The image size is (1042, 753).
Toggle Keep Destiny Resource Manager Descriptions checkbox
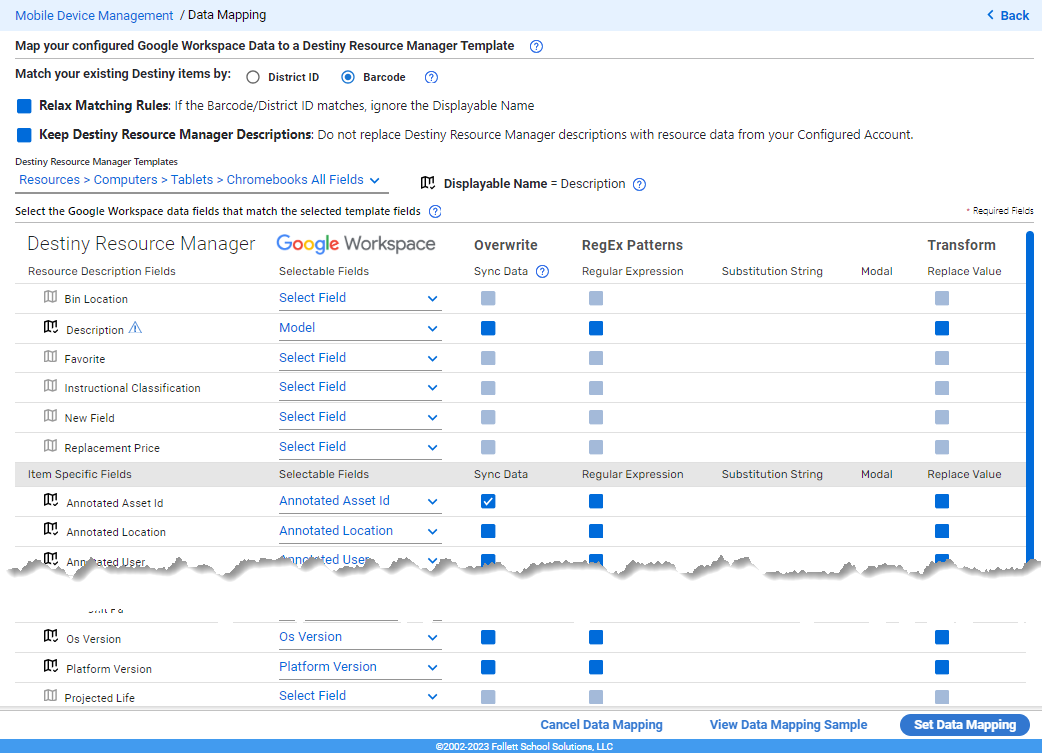tap(25, 135)
